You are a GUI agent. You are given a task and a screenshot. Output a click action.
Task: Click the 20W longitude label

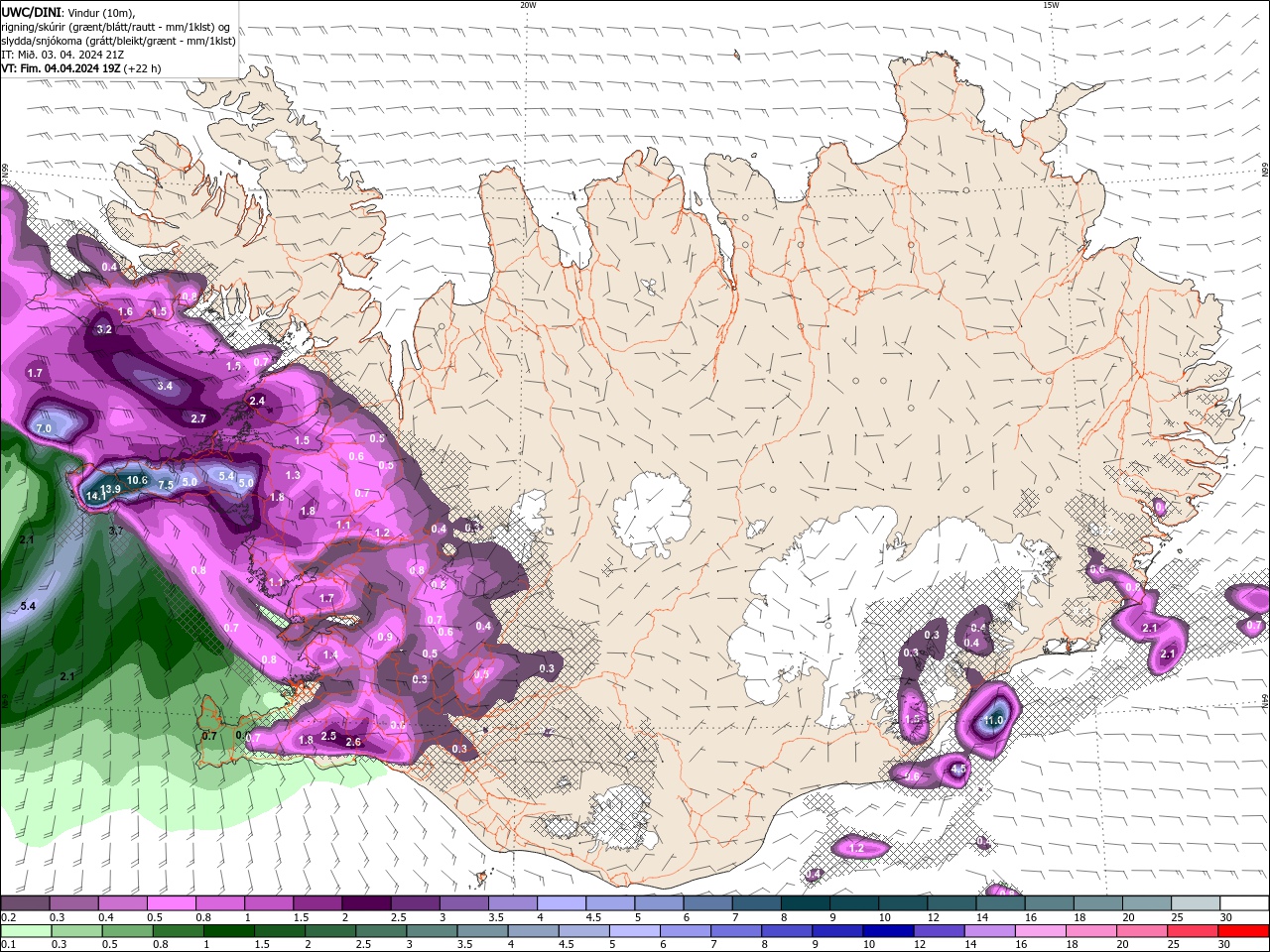point(528,5)
